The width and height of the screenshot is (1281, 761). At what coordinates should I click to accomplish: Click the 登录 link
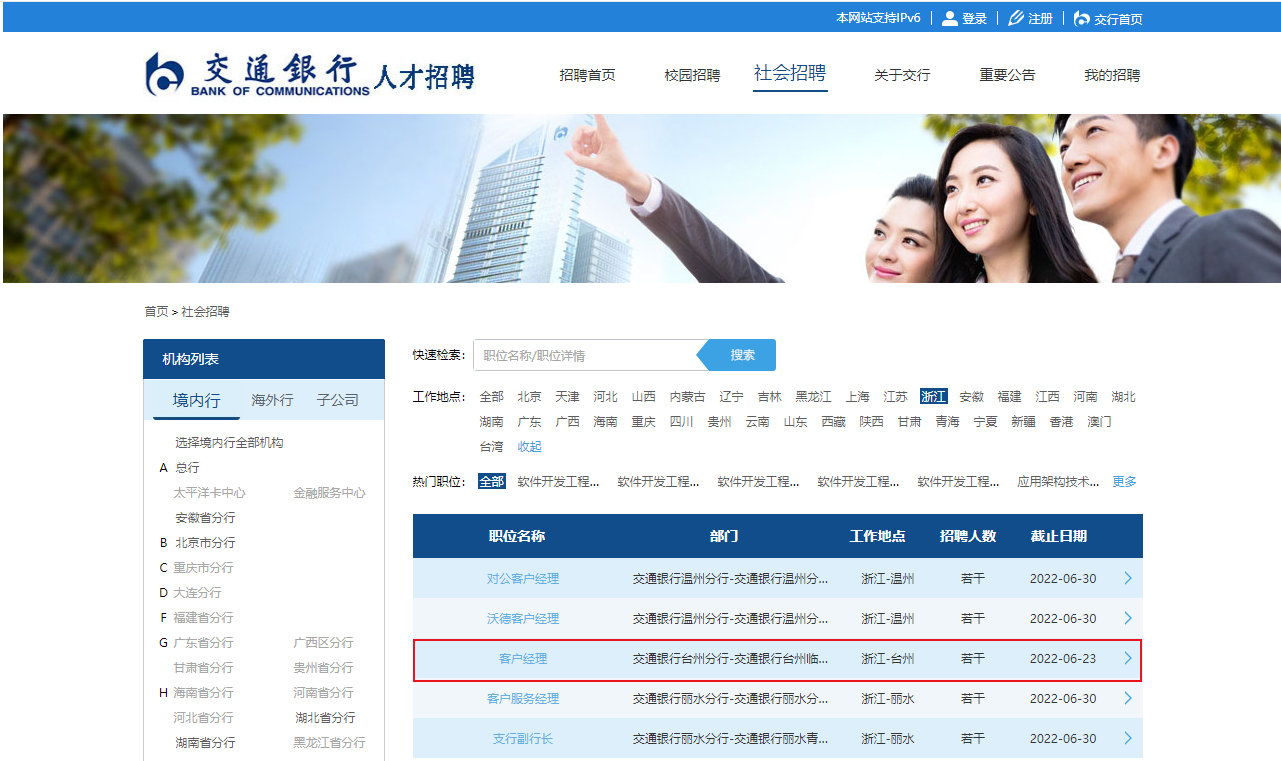(x=974, y=19)
